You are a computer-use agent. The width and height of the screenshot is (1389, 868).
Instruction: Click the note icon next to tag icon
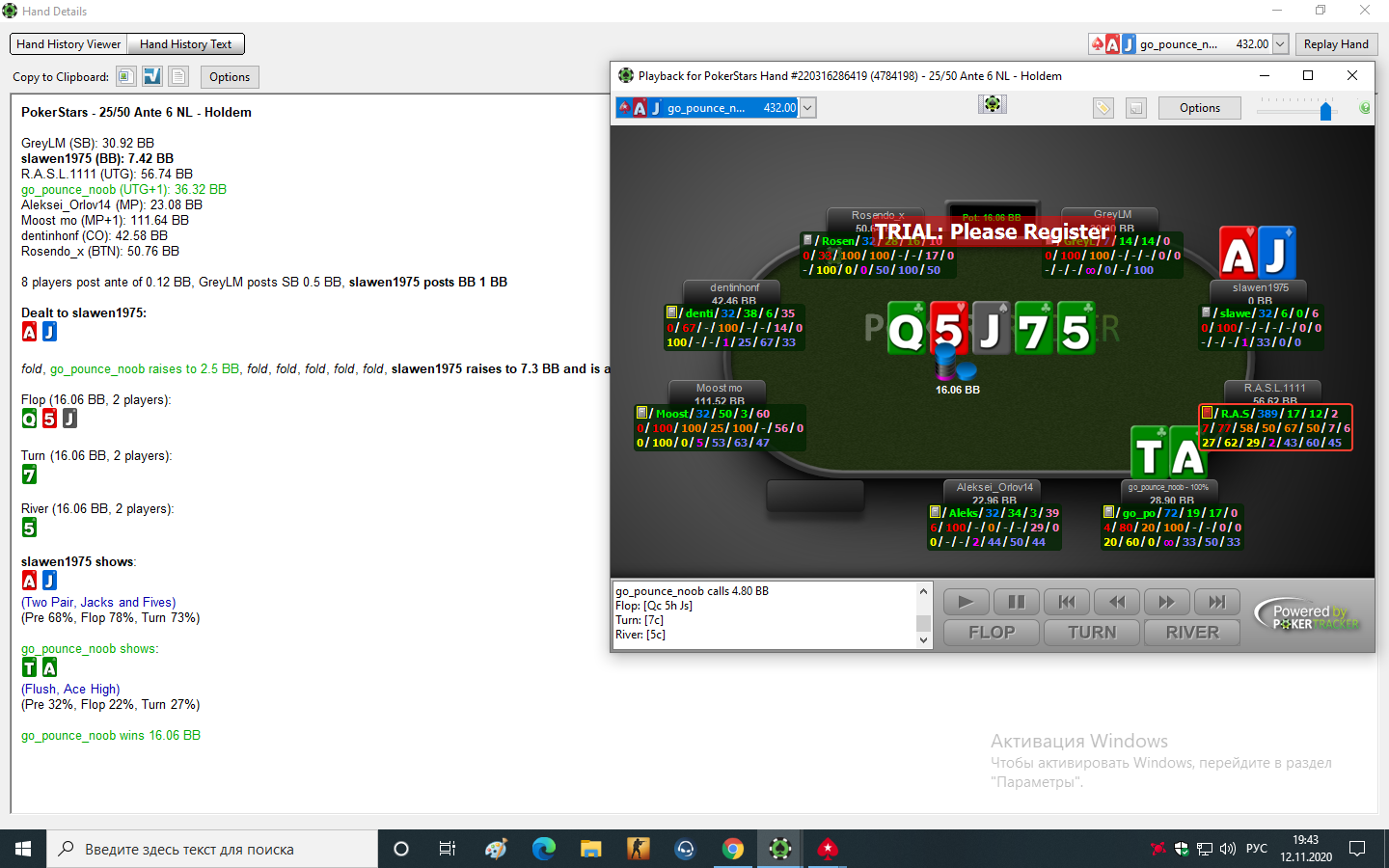pyautogui.click(x=1136, y=108)
